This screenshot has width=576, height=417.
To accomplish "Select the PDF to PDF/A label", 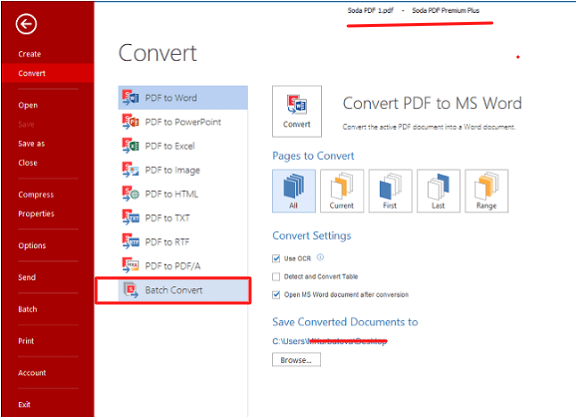I will pos(173,266).
